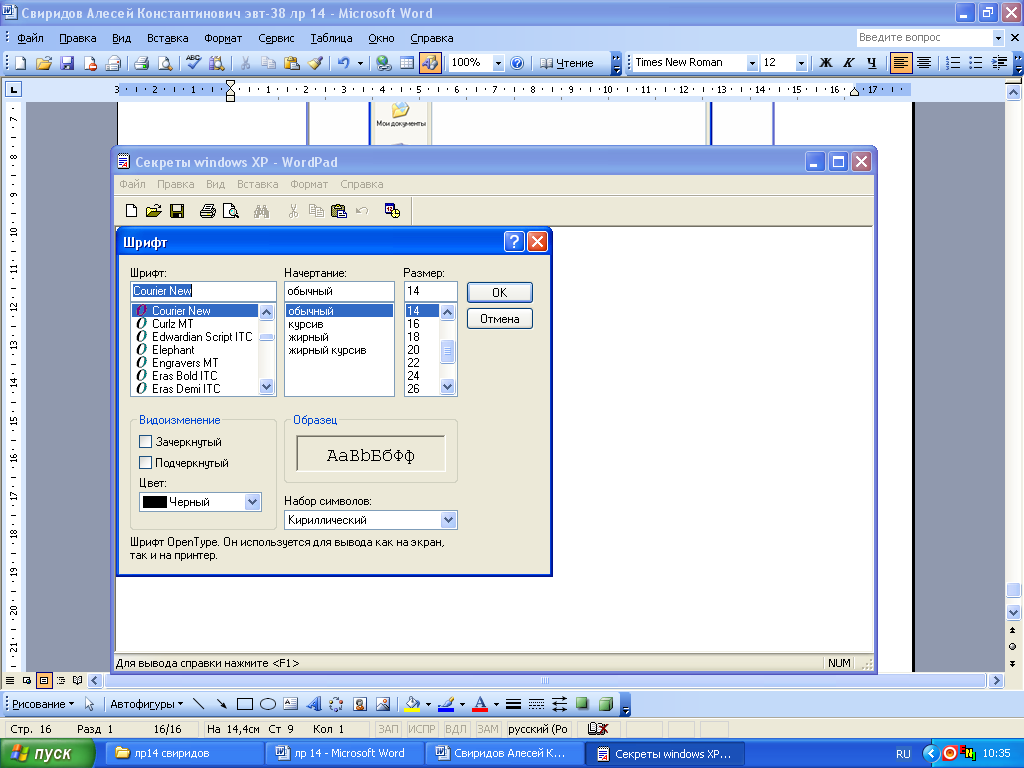1024x768 pixels.
Task: Toggle center alignment in Word toolbar
Action: (923, 63)
